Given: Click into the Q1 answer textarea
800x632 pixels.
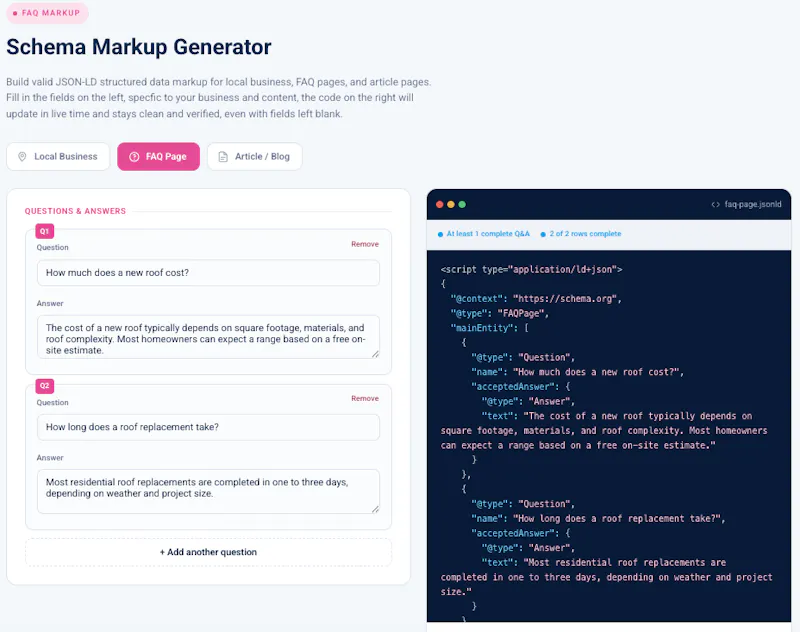Looking at the screenshot, I should pyautogui.click(x=208, y=337).
